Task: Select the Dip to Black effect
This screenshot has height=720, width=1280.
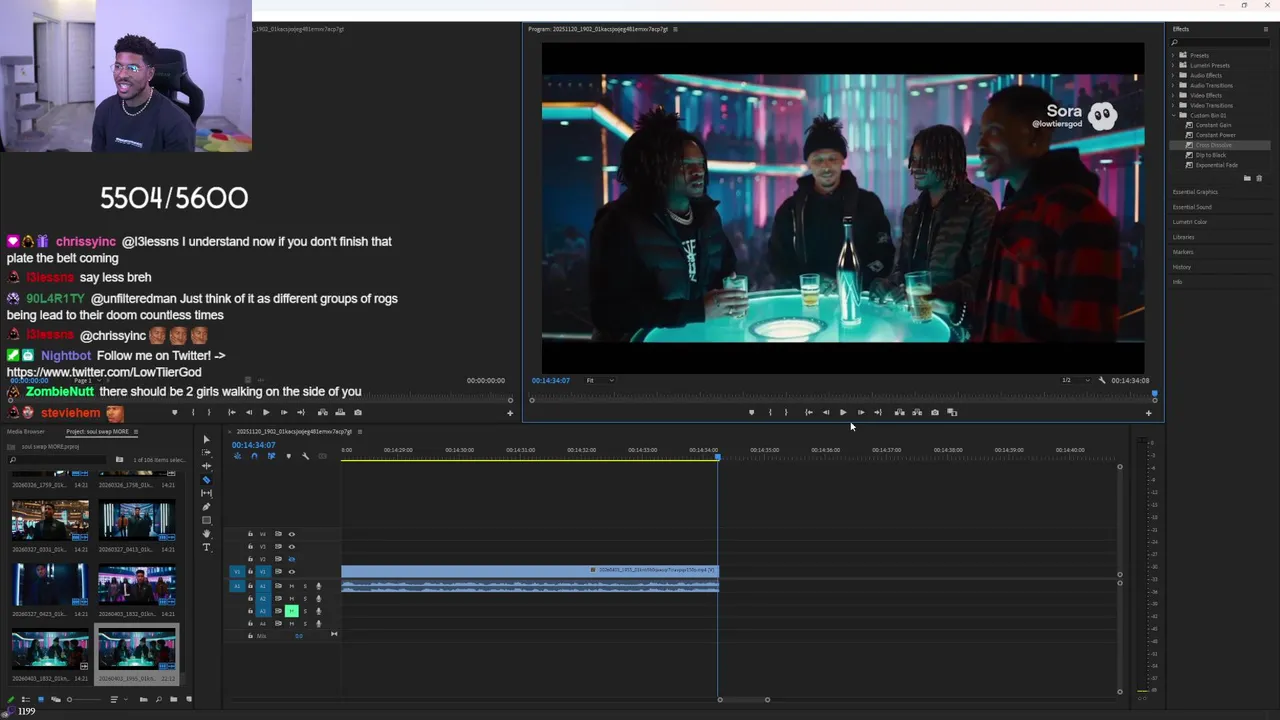Action: click(x=1210, y=155)
